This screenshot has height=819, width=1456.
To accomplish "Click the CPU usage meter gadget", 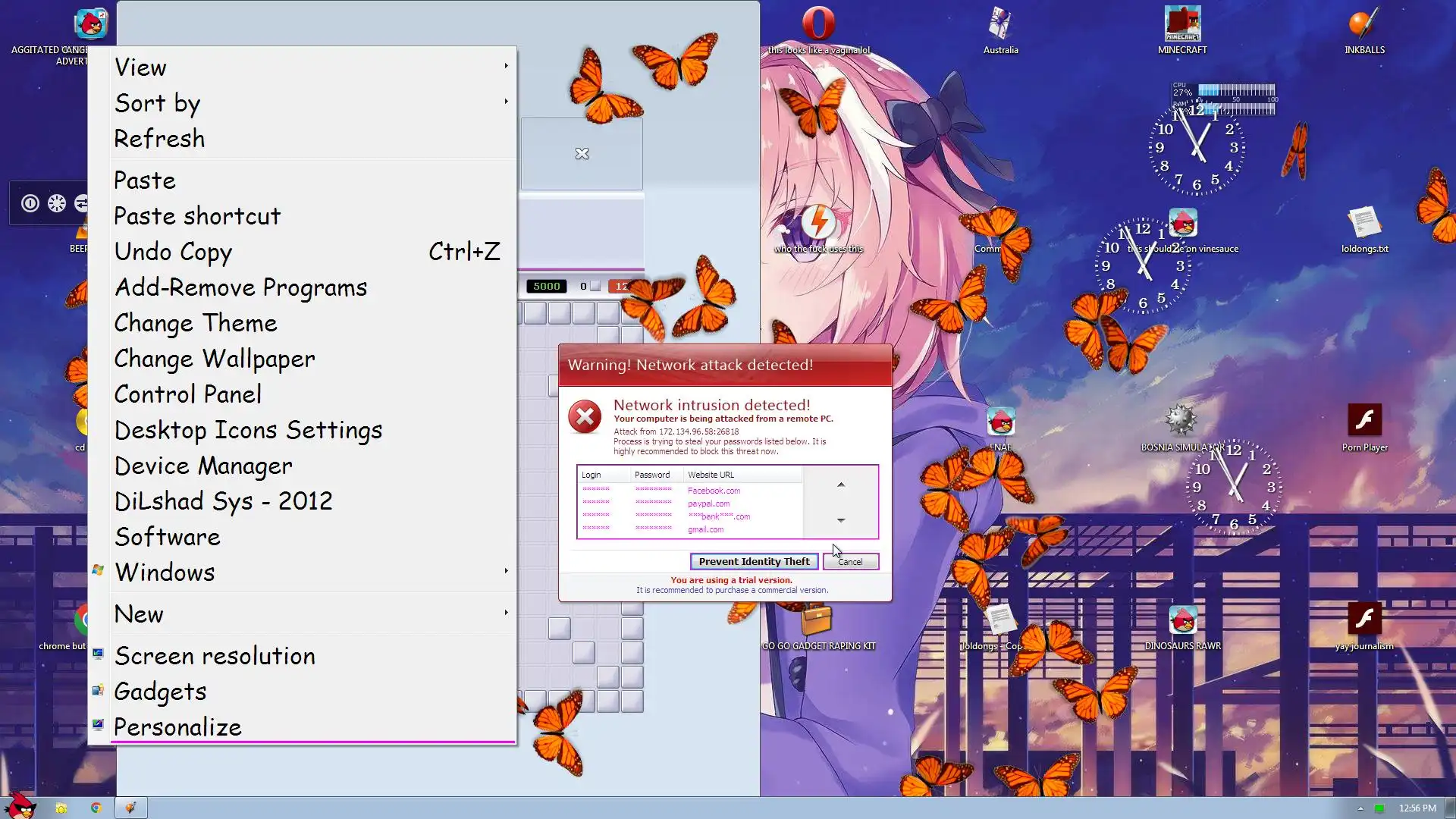I will pyautogui.click(x=1235, y=91).
